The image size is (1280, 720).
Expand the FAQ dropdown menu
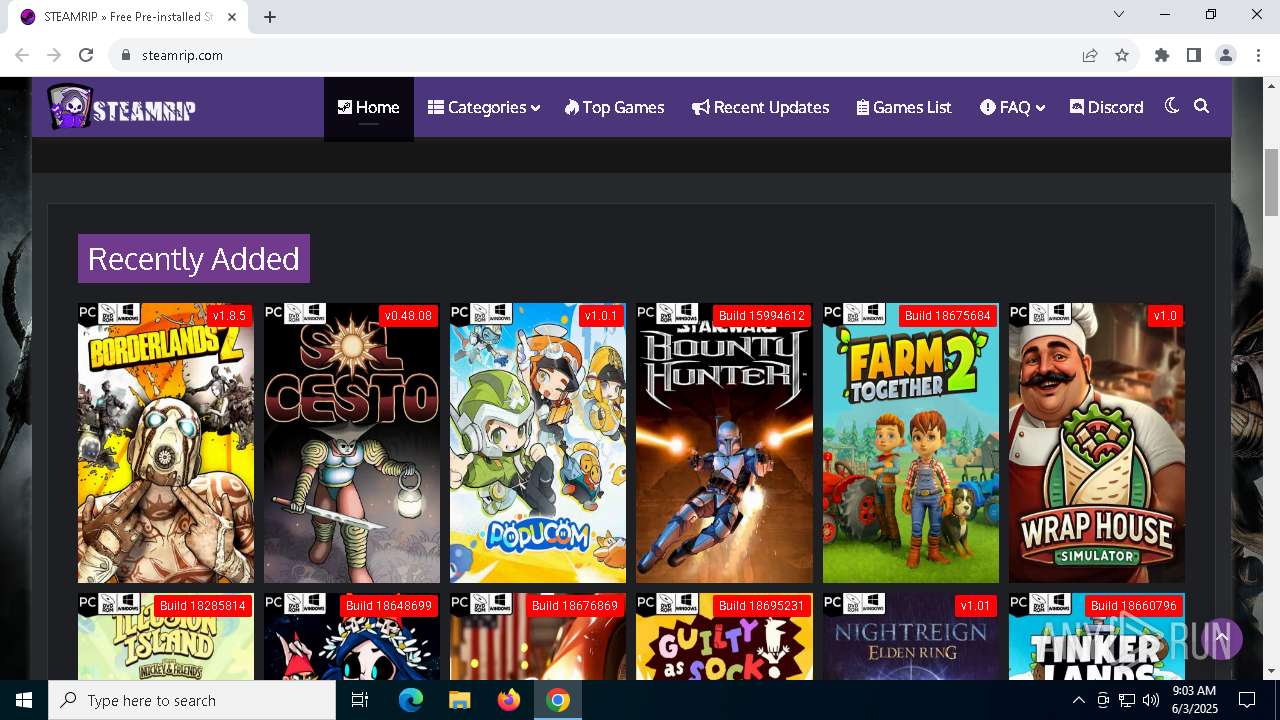[1012, 107]
